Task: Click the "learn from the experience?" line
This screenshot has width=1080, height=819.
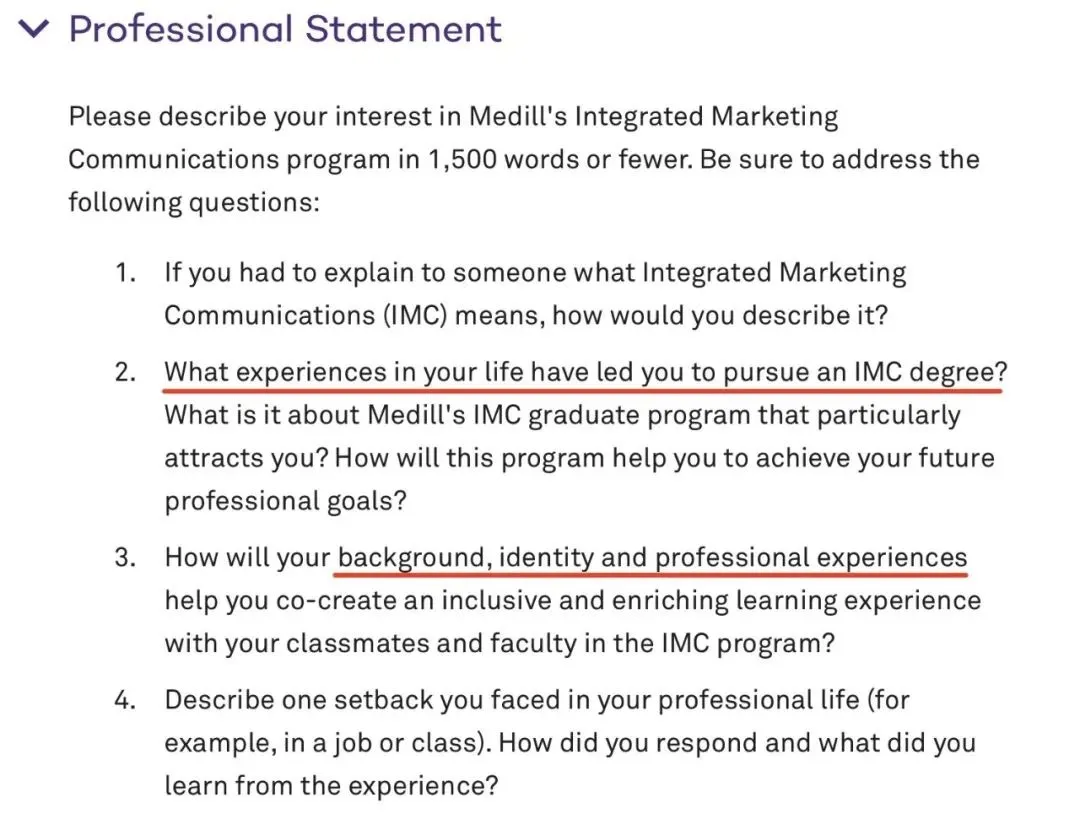Action: click(330, 786)
